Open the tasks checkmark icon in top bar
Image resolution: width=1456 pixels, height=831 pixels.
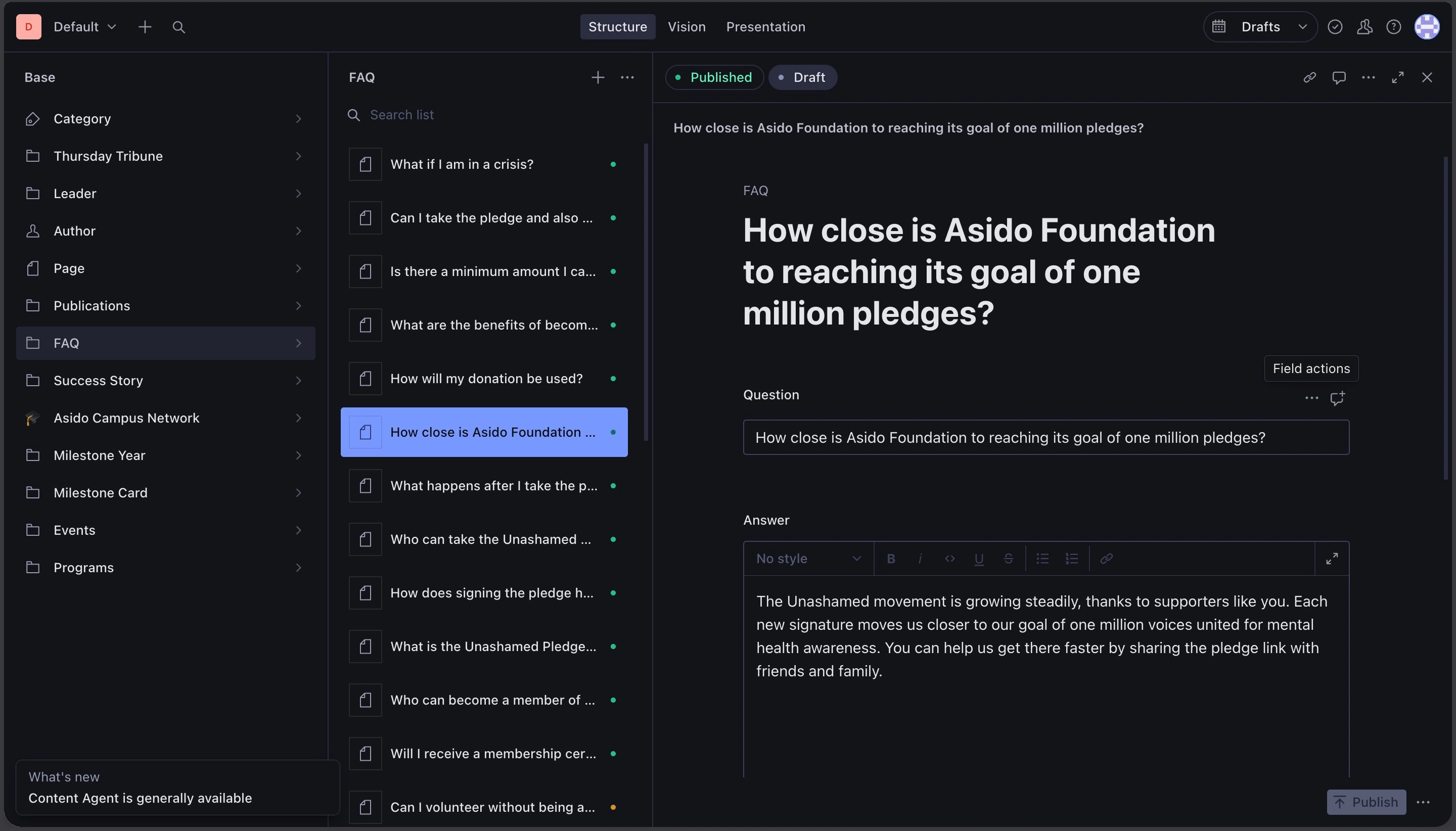point(1335,26)
